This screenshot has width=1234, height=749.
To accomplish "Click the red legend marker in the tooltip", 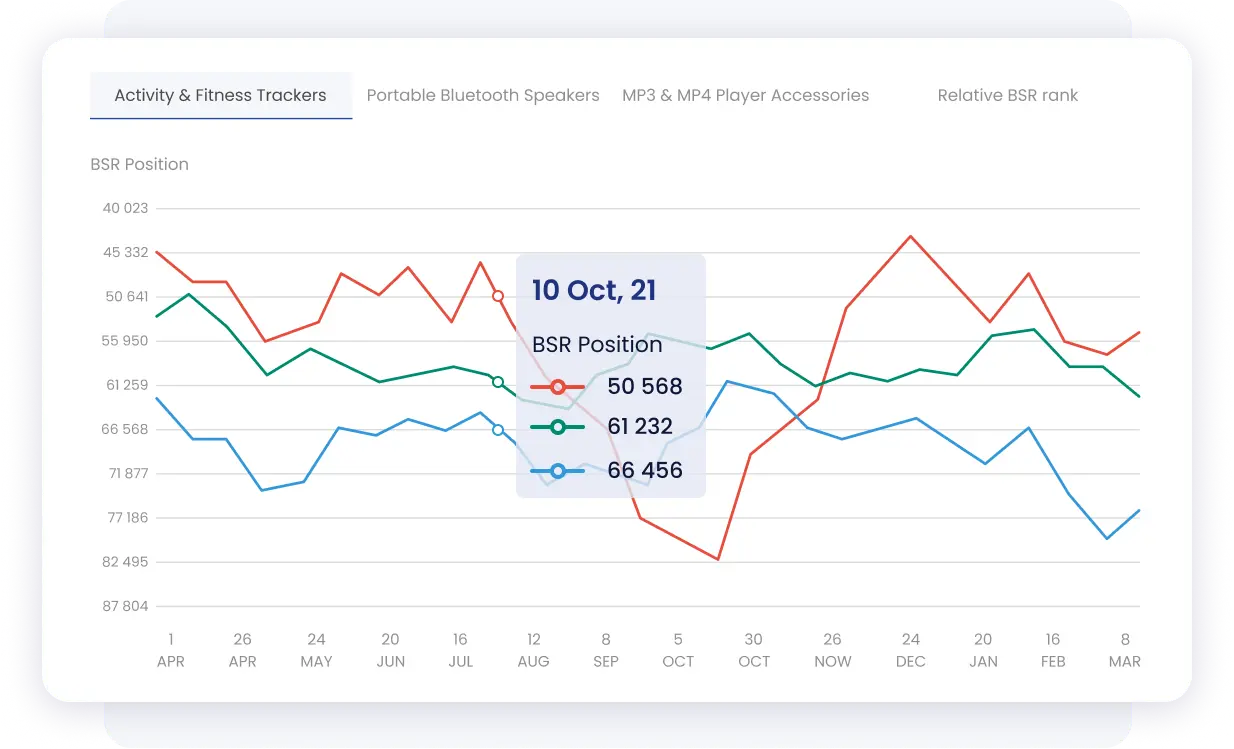I will (558, 387).
